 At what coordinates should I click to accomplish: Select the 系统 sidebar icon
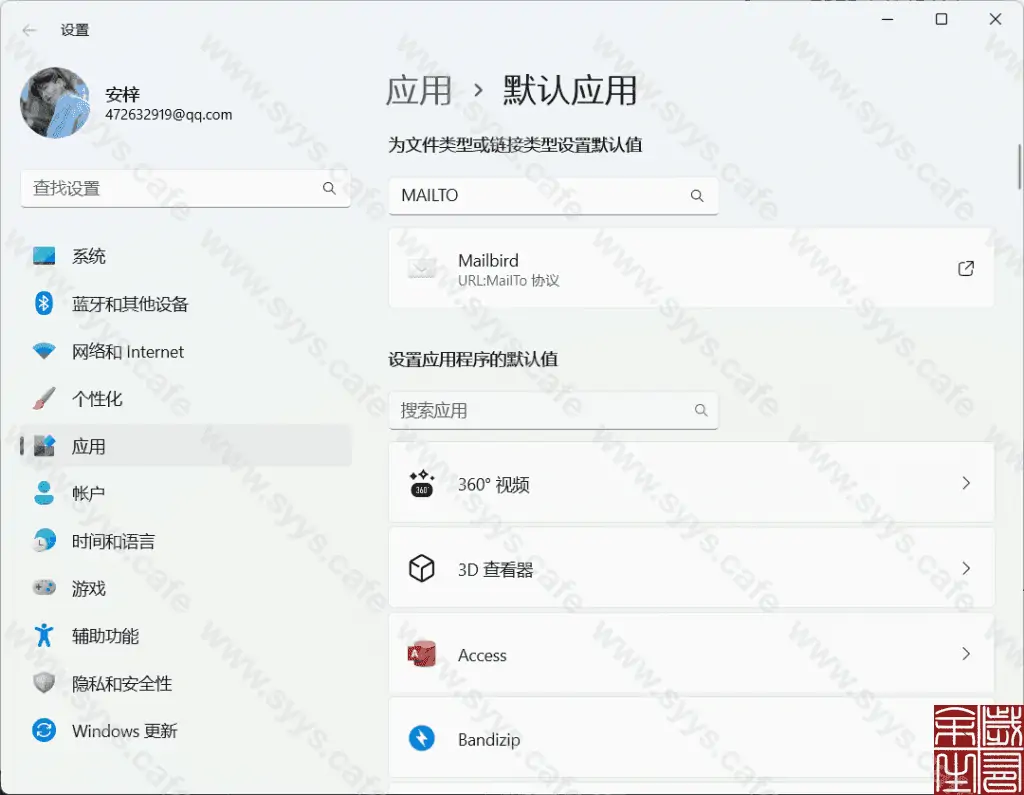pos(42,256)
